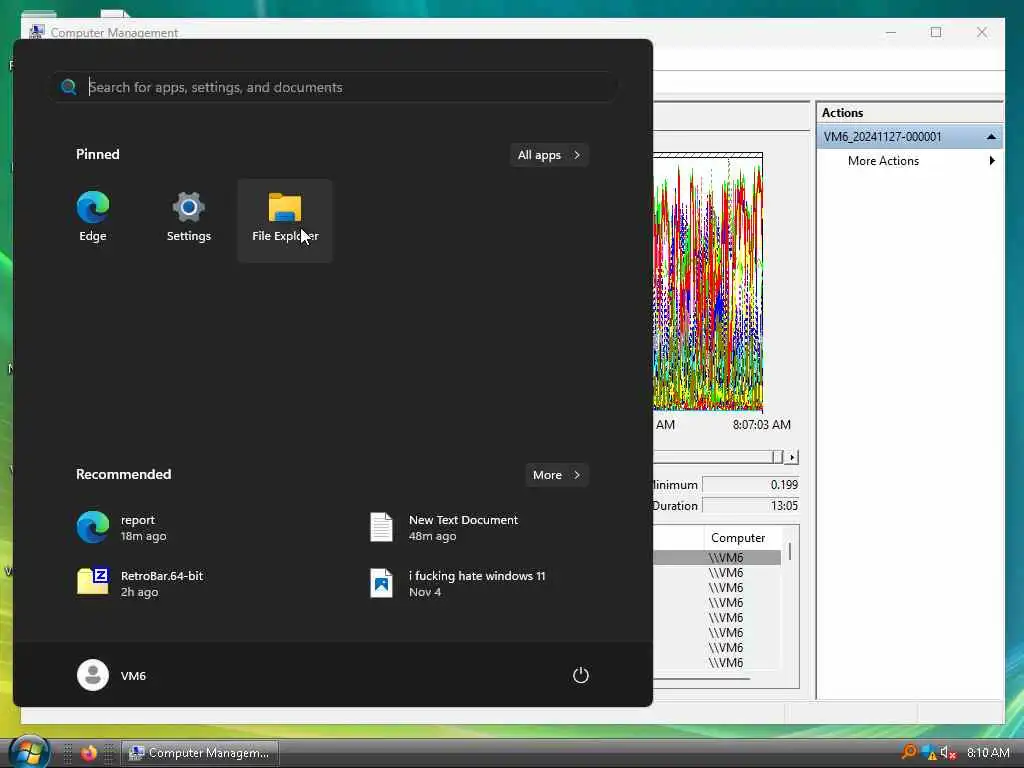Click the graph time range slider handle
The height and width of the screenshot is (768, 1024).
pos(777,457)
